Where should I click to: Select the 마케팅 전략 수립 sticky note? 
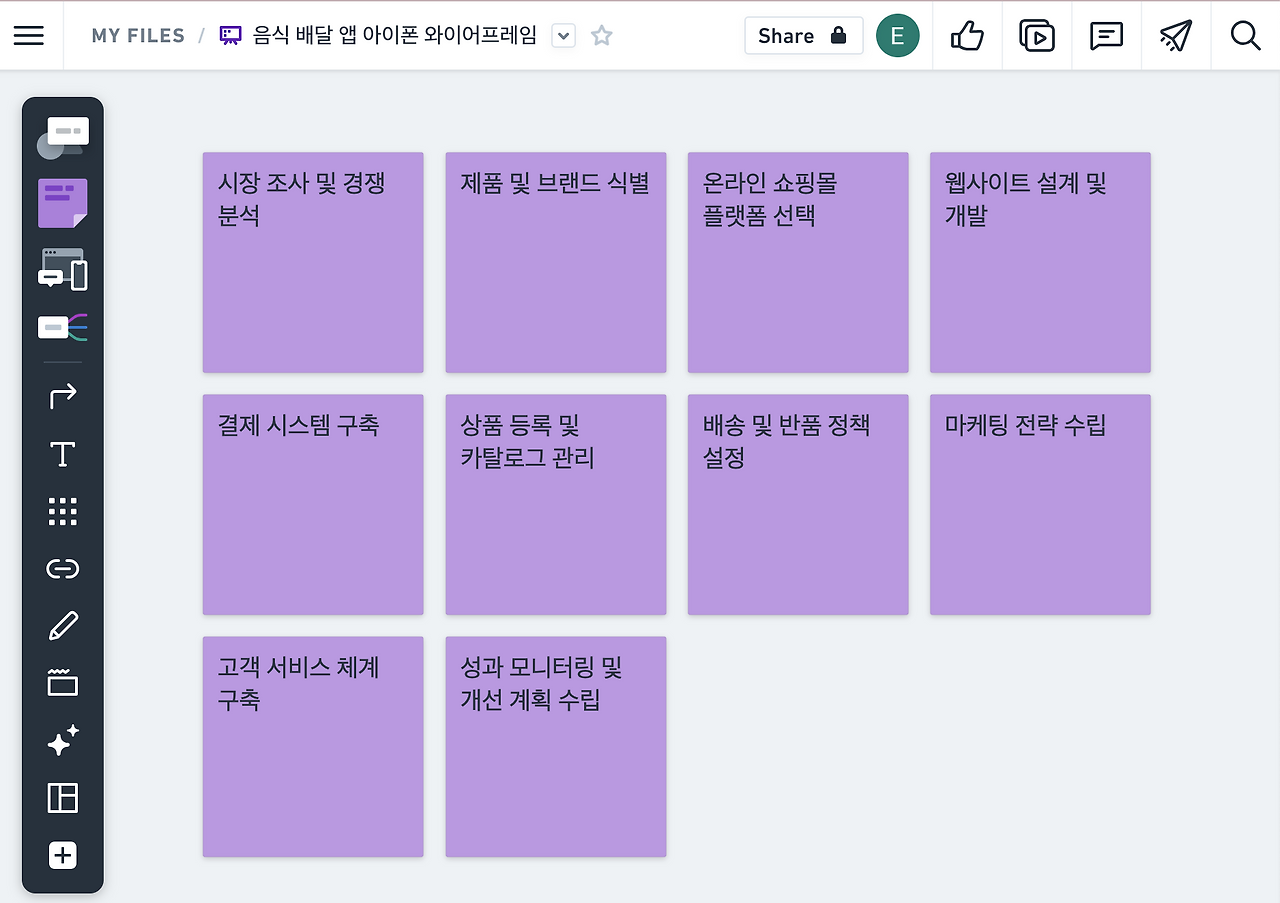pyautogui.click(x=1040, y=504)
